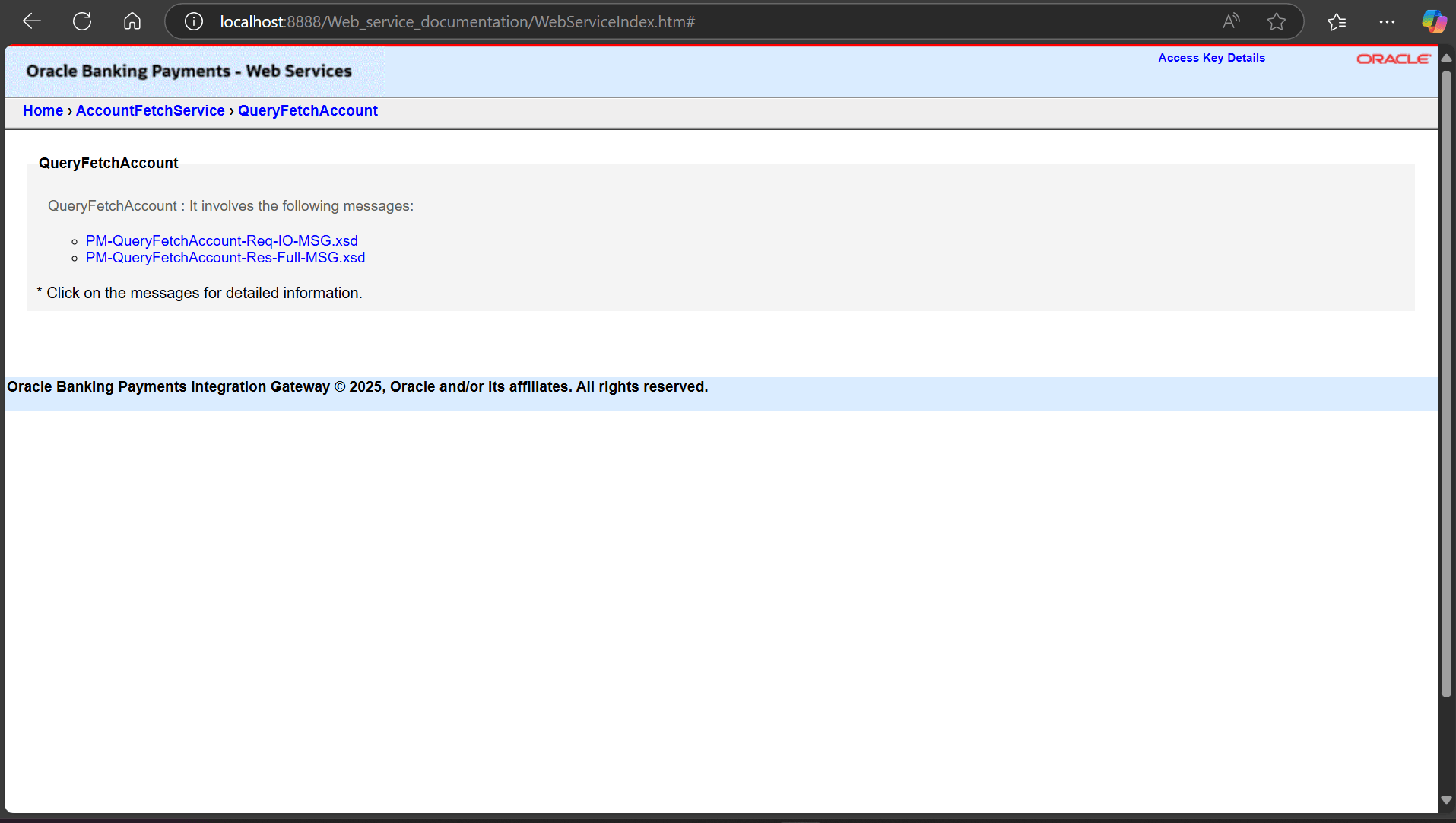Click the Oracle logo
Viewport: 1456px width, 823px height.
point(1394,59)
